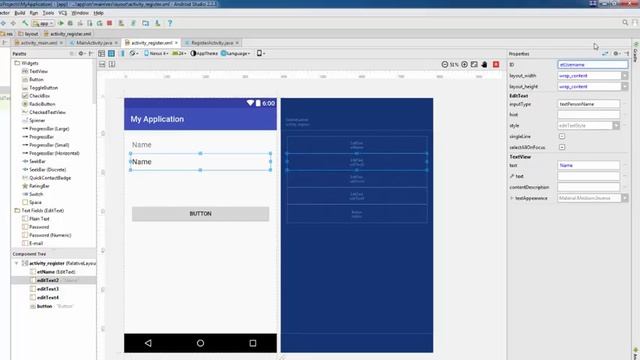Viewport: 640px width, 360px height.
Task: Click the Palette panel settings gear
Action: pos(81,53)
